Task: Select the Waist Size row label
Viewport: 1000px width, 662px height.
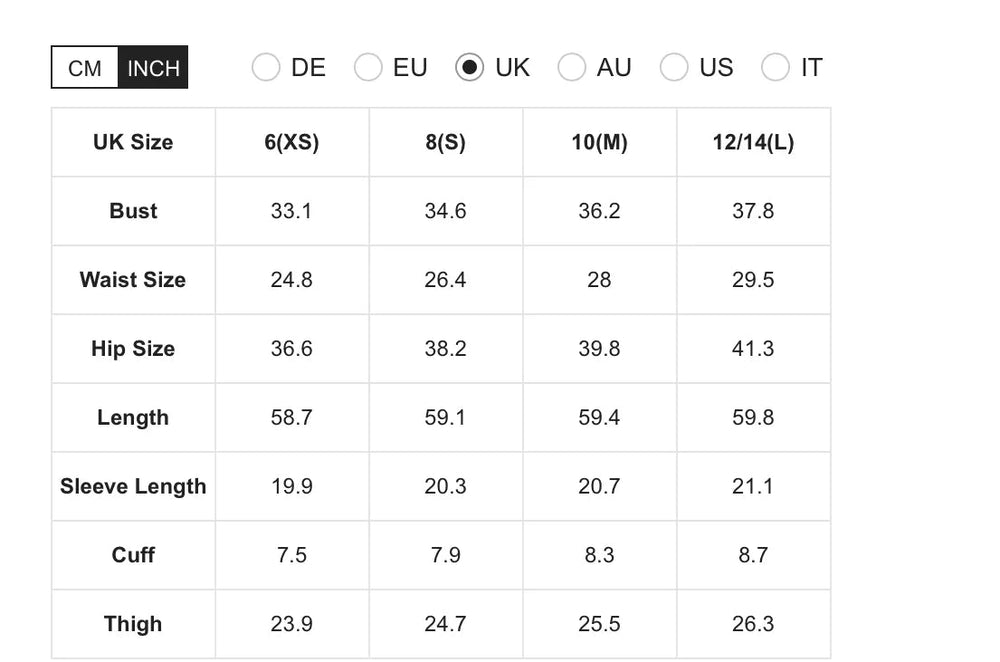Action: tap(133, 280)
